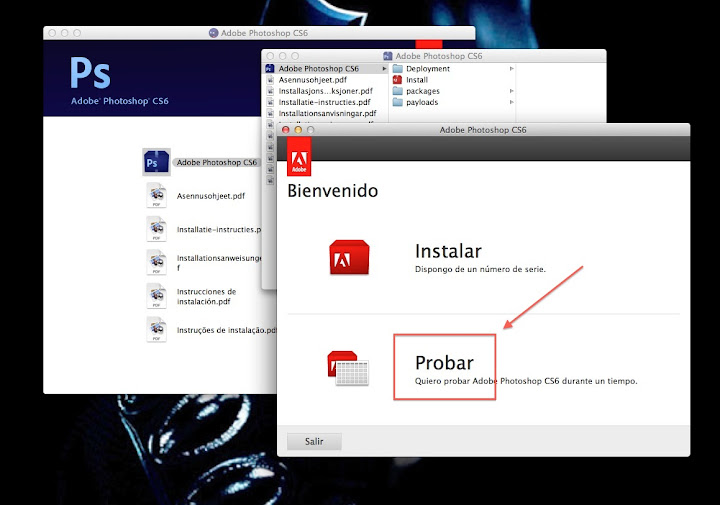720x505 pixels.
Task: Choose the Instalar option heading
Action: (448, 251)
